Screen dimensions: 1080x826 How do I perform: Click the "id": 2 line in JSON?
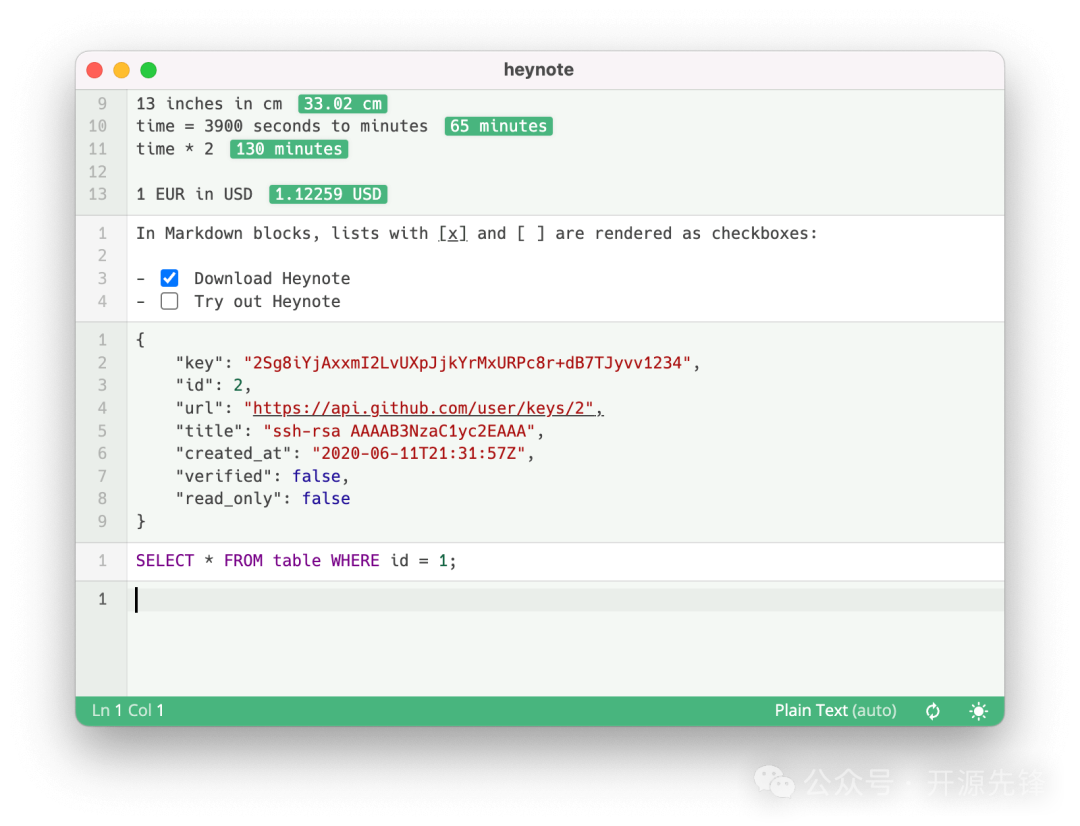[214, 385]
